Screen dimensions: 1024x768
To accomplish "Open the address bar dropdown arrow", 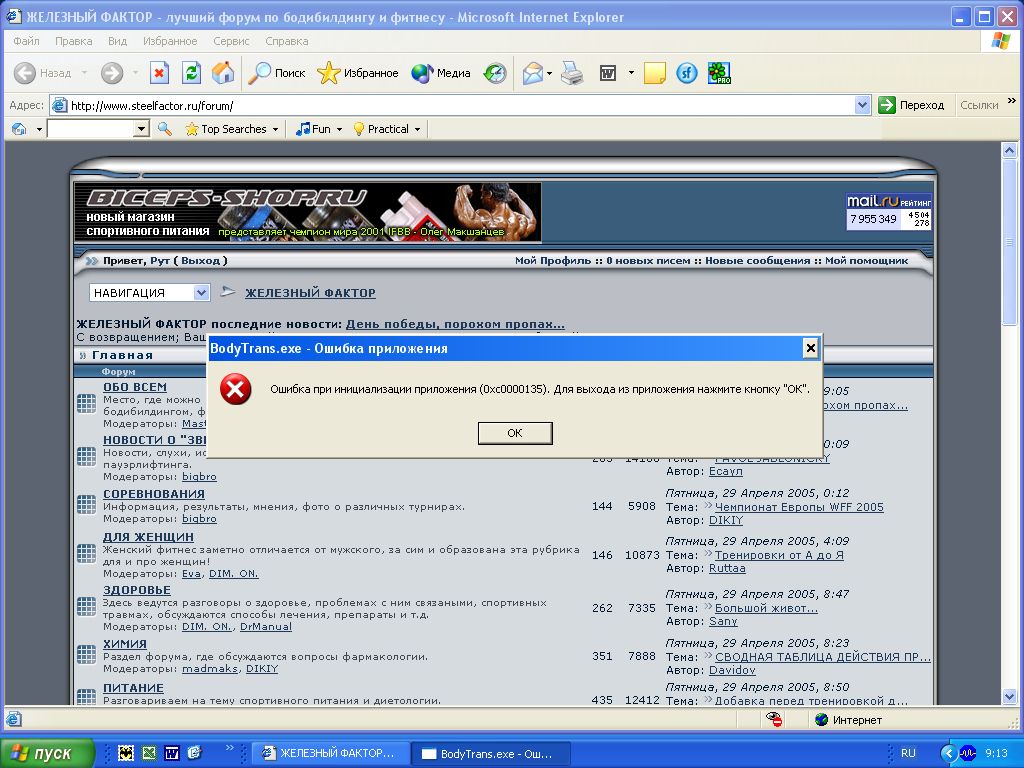I will [x=863, y=105].
